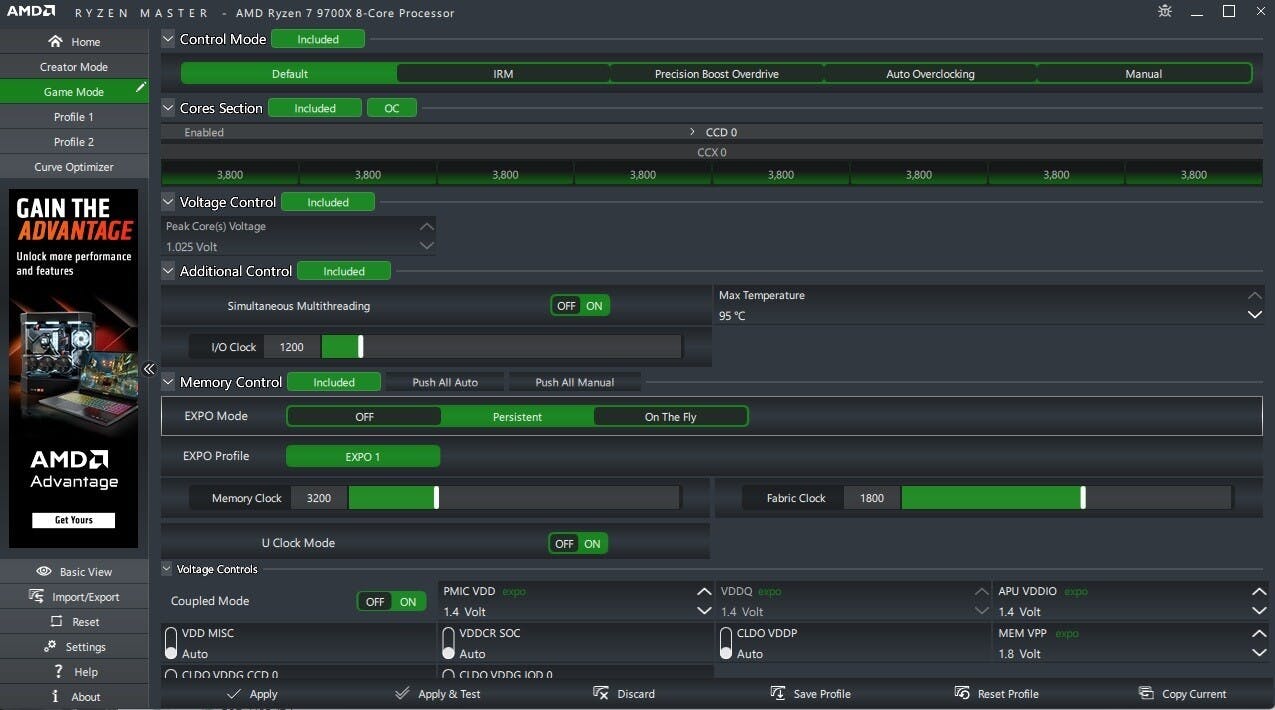The image size is (1275, 710).
Task: Click Save Profile in the bottom bar
Action: [x=810, y=694]
